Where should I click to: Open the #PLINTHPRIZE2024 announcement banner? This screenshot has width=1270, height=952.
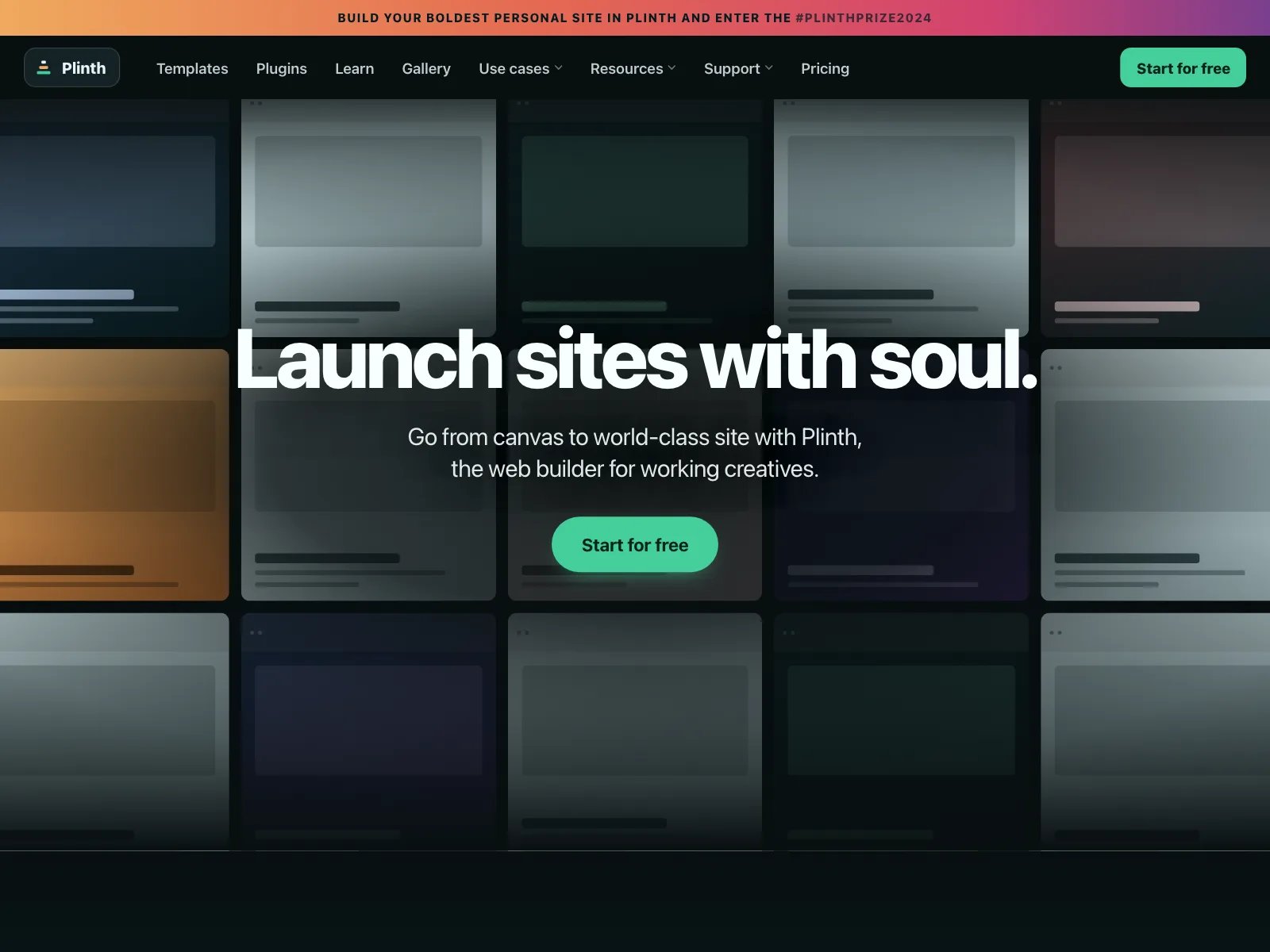[x=635, y=17]
